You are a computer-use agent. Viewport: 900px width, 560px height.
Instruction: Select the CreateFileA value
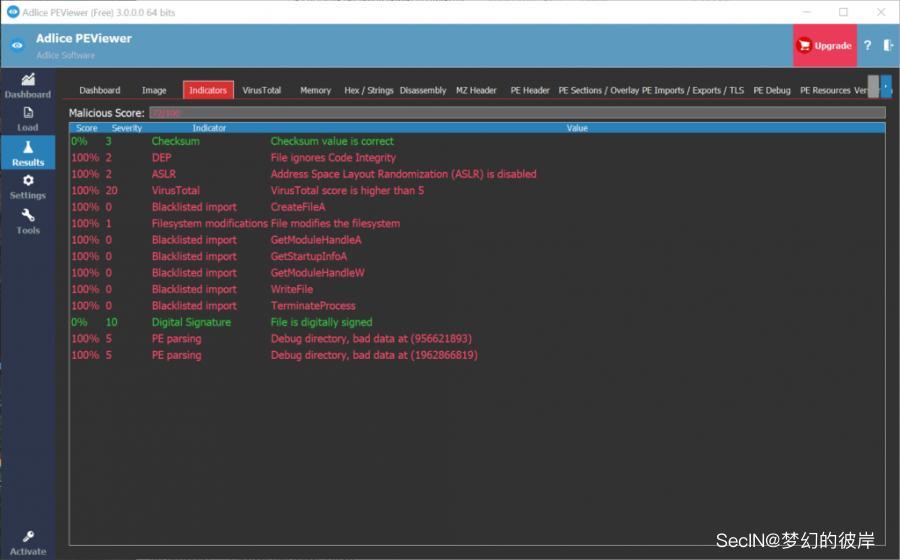pos(298,207)
